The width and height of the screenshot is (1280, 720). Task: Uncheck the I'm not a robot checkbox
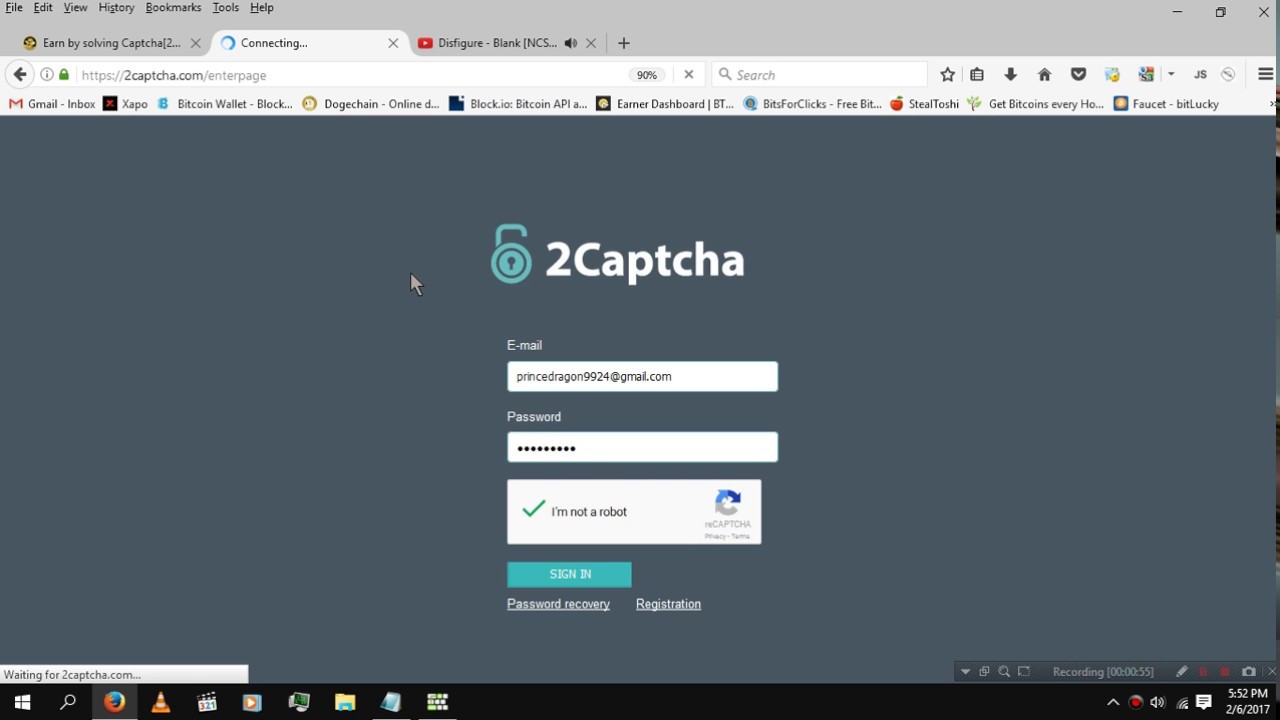tap(534, 510)
